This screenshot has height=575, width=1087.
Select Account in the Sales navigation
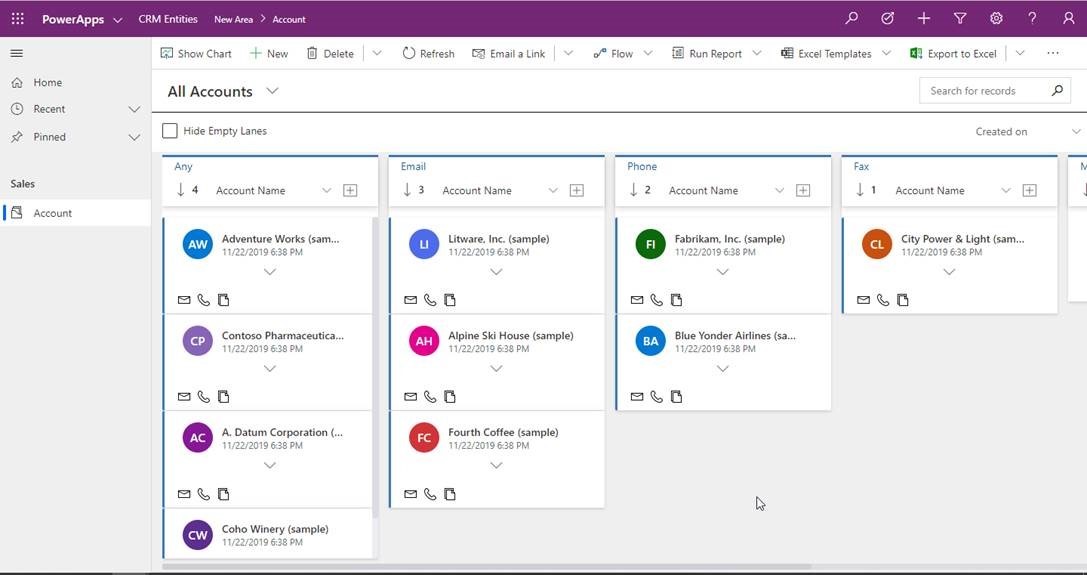52,213
